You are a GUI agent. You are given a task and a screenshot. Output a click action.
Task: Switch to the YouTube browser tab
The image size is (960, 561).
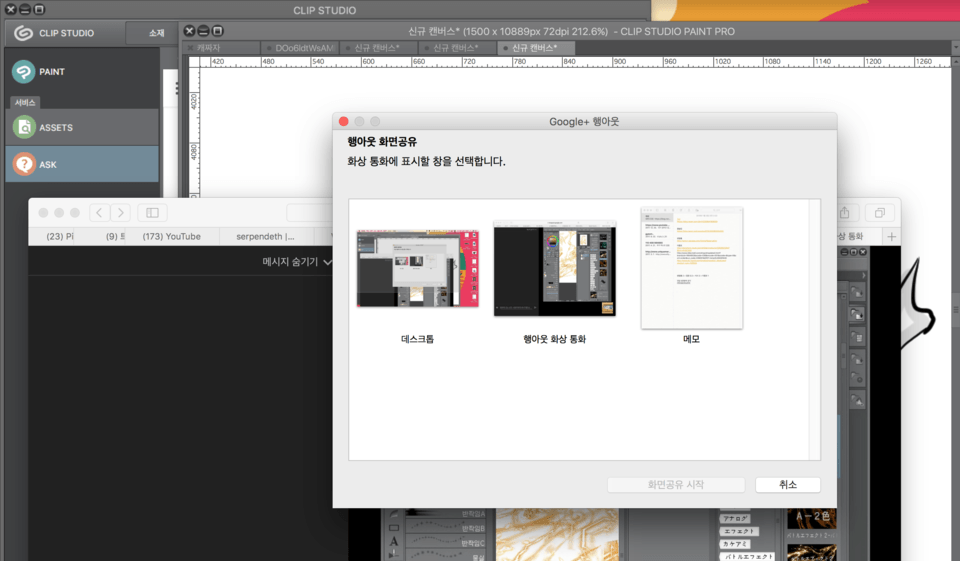(171, 237)
